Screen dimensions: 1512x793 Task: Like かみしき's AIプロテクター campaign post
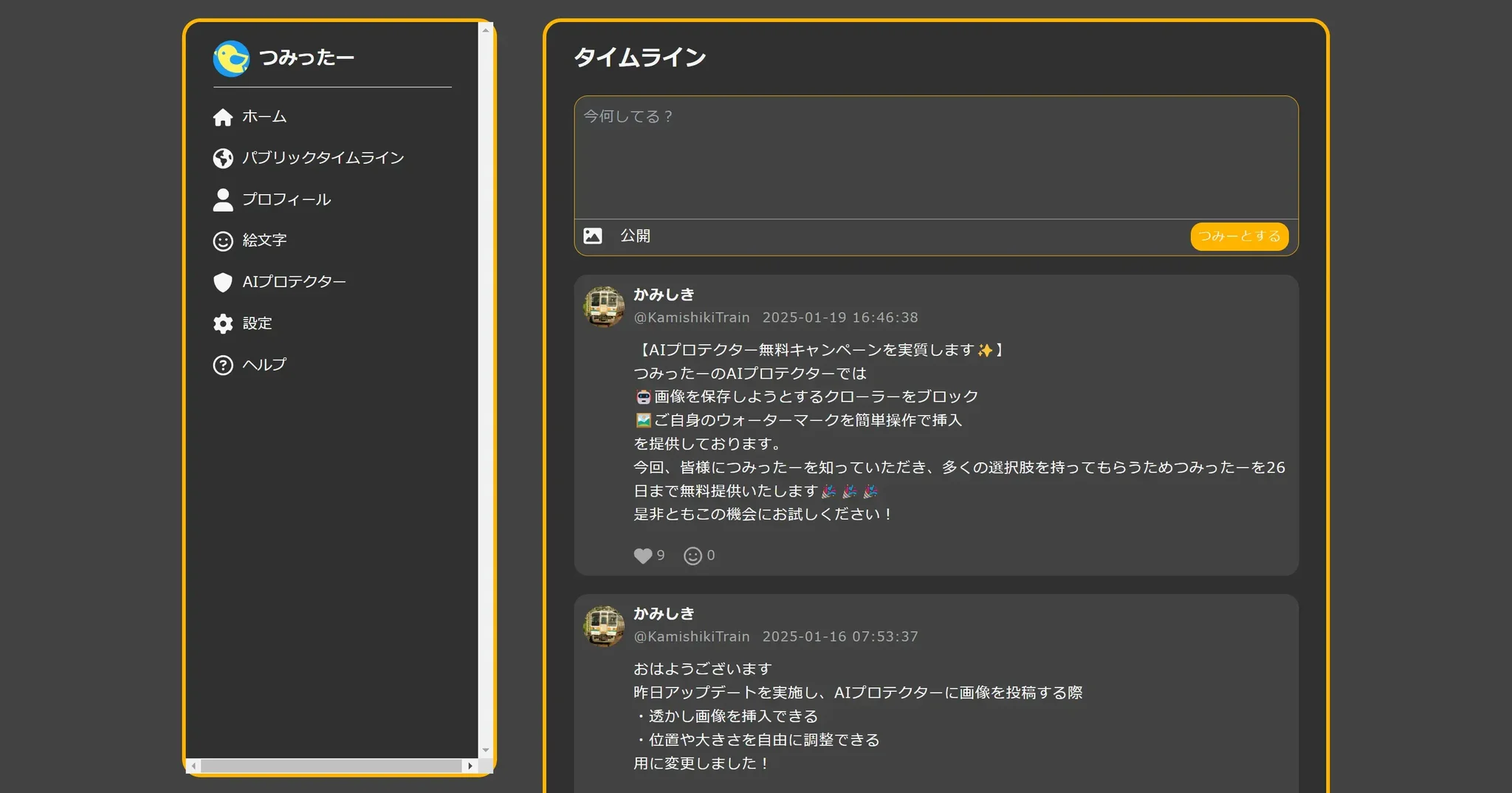pos(642,555)
